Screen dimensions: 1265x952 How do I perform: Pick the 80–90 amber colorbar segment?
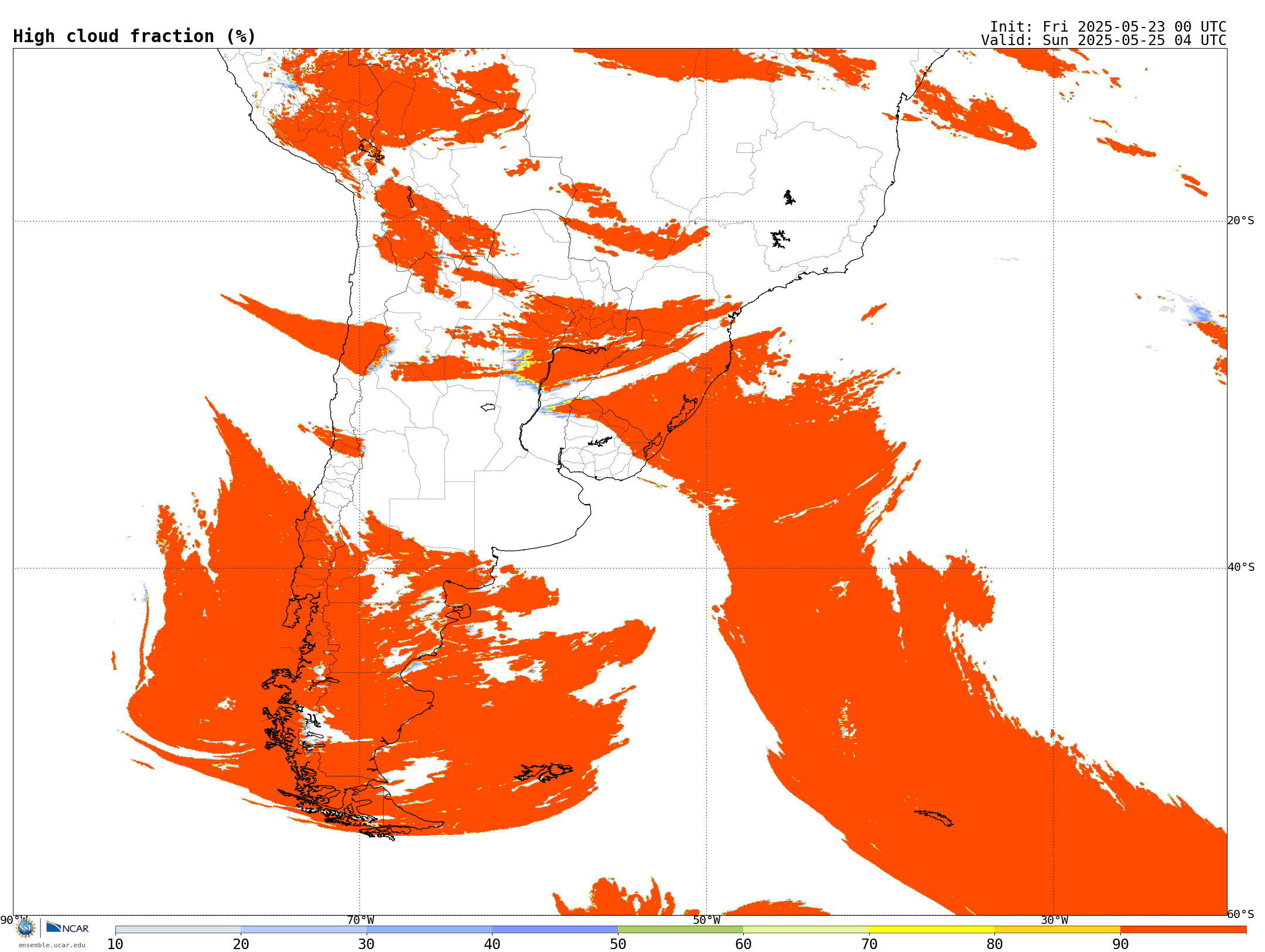click(1057, 930)
